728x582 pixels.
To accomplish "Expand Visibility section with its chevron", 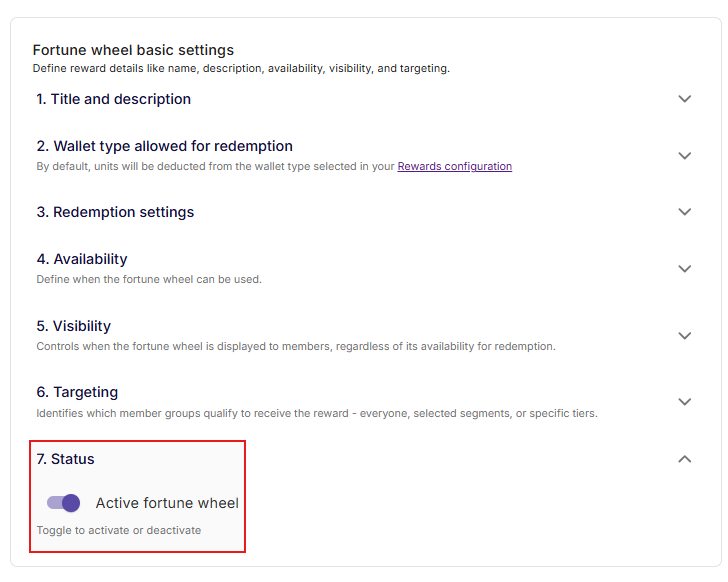I will [684, 336].
